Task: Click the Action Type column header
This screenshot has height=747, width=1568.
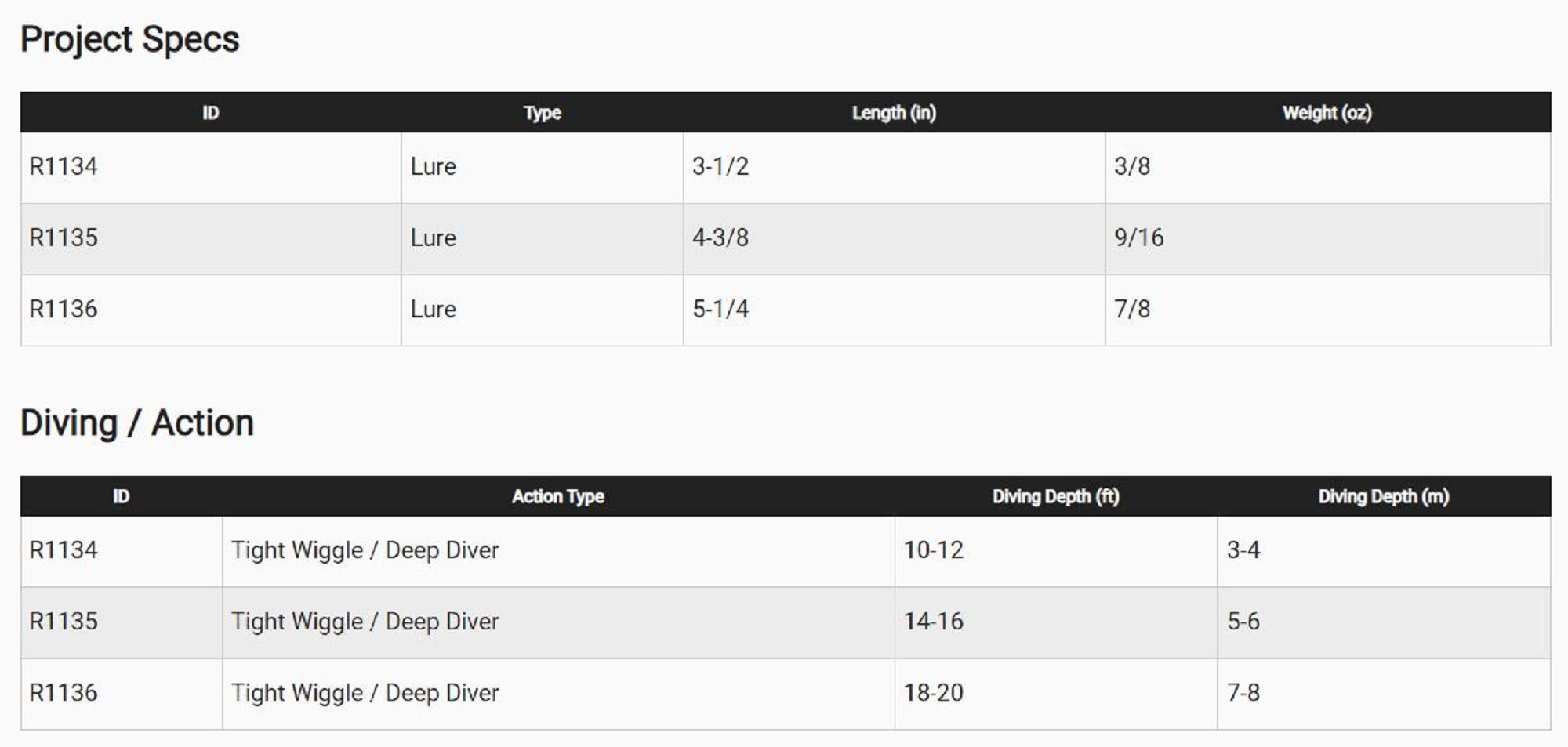Action: point(557,496)
